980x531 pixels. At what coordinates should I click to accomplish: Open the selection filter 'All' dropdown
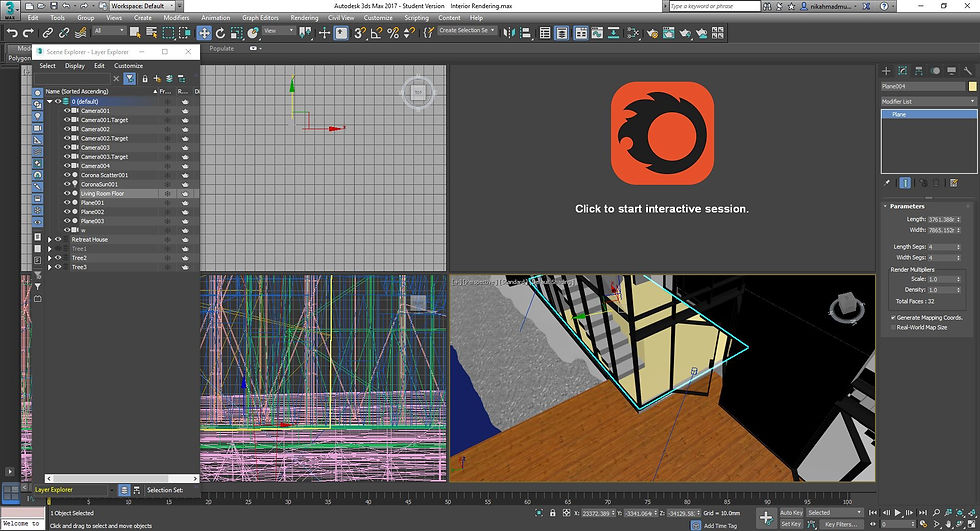[110, 31]
